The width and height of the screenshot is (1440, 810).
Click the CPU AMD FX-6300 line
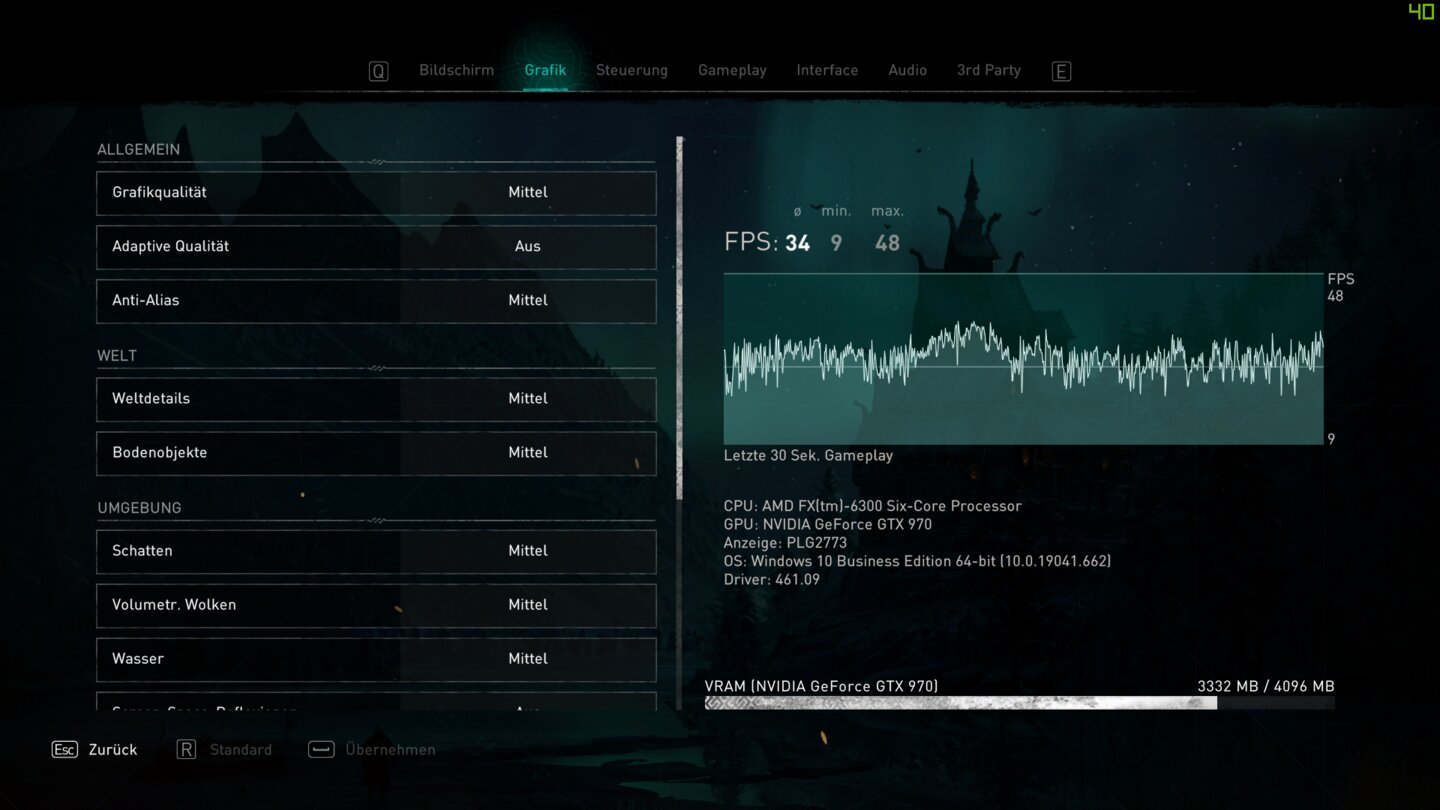pyautogui.click(x=873, y=506)
